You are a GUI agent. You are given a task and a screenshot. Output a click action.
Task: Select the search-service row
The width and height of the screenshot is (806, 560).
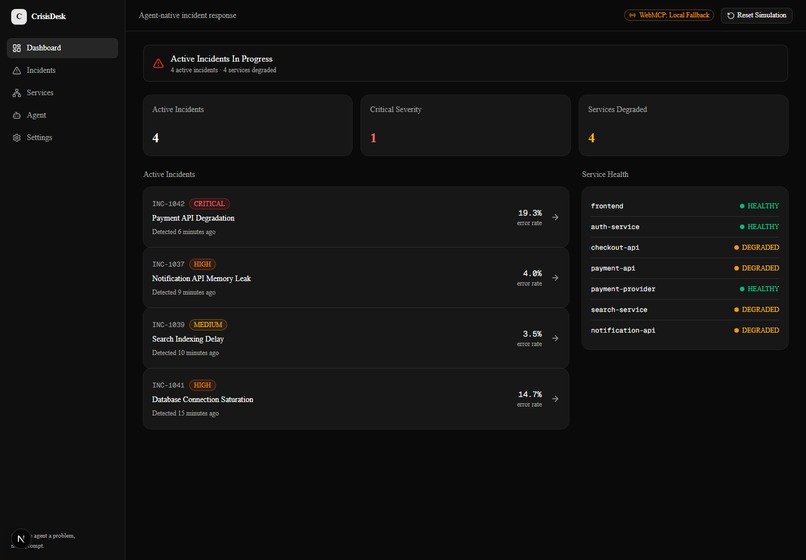(685, 310)
